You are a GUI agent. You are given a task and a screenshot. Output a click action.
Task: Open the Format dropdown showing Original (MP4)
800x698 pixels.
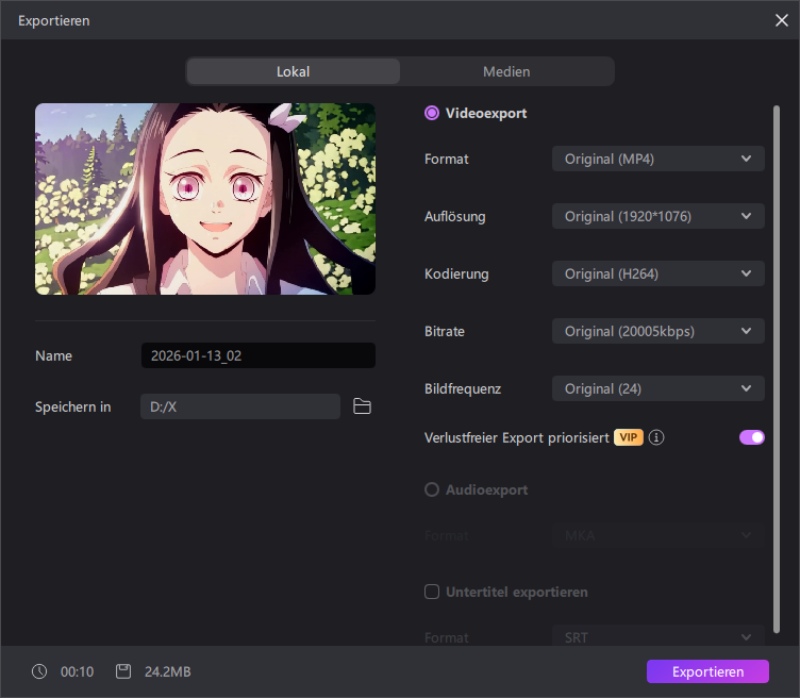coord(657,158)
